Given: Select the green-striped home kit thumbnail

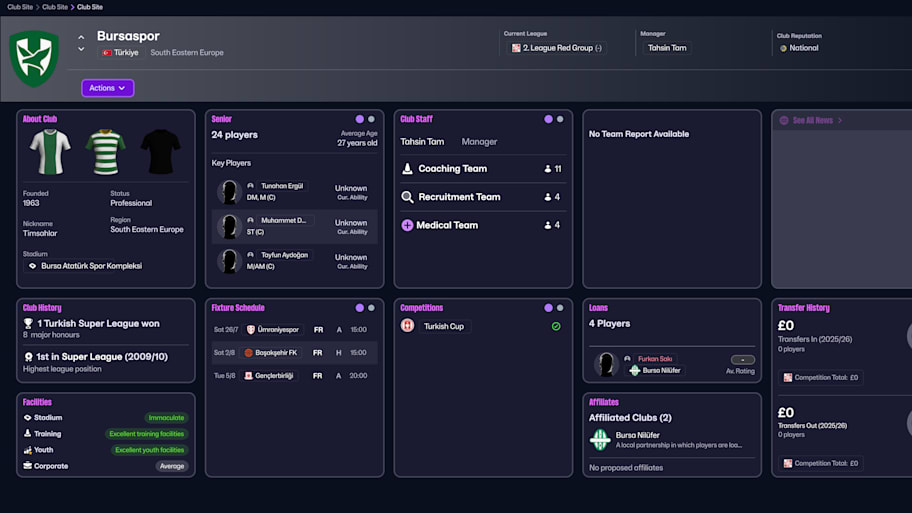Looking at the screenshot, I should click(105, 152).
